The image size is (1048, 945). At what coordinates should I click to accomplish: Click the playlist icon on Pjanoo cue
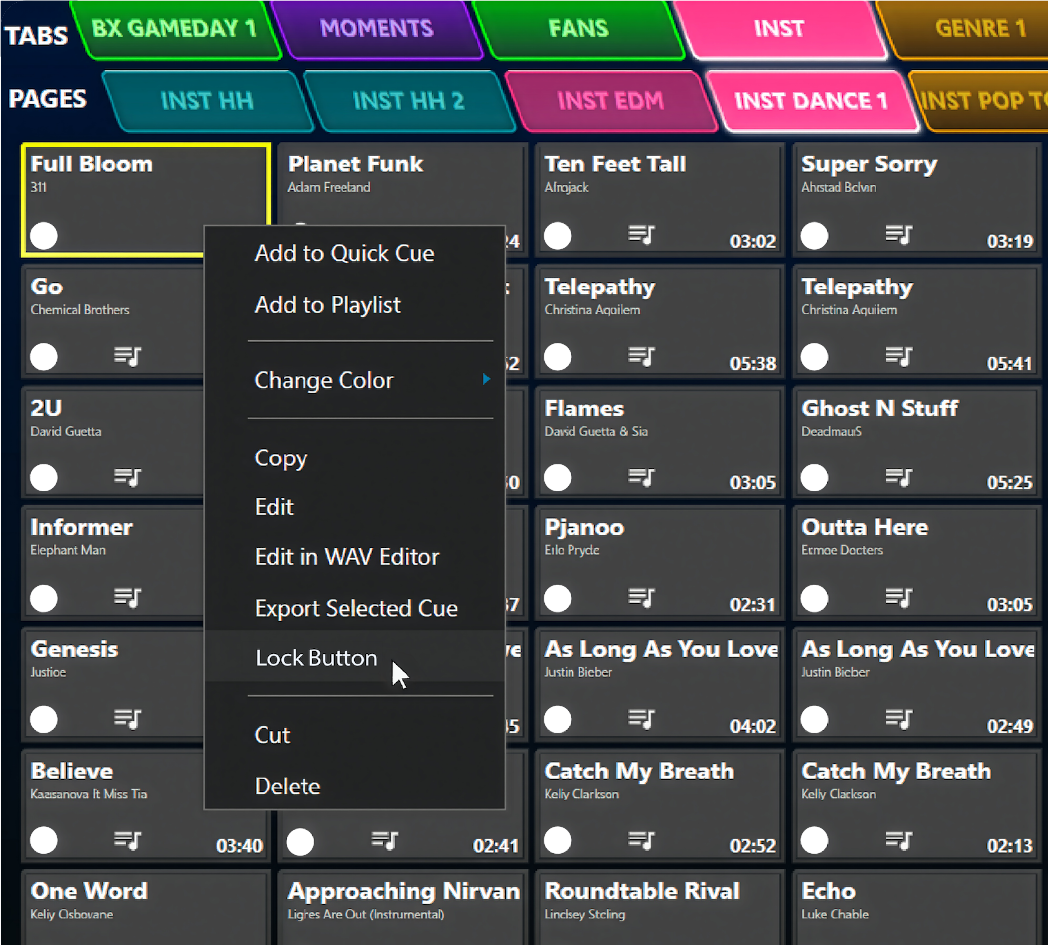[641, 597]
